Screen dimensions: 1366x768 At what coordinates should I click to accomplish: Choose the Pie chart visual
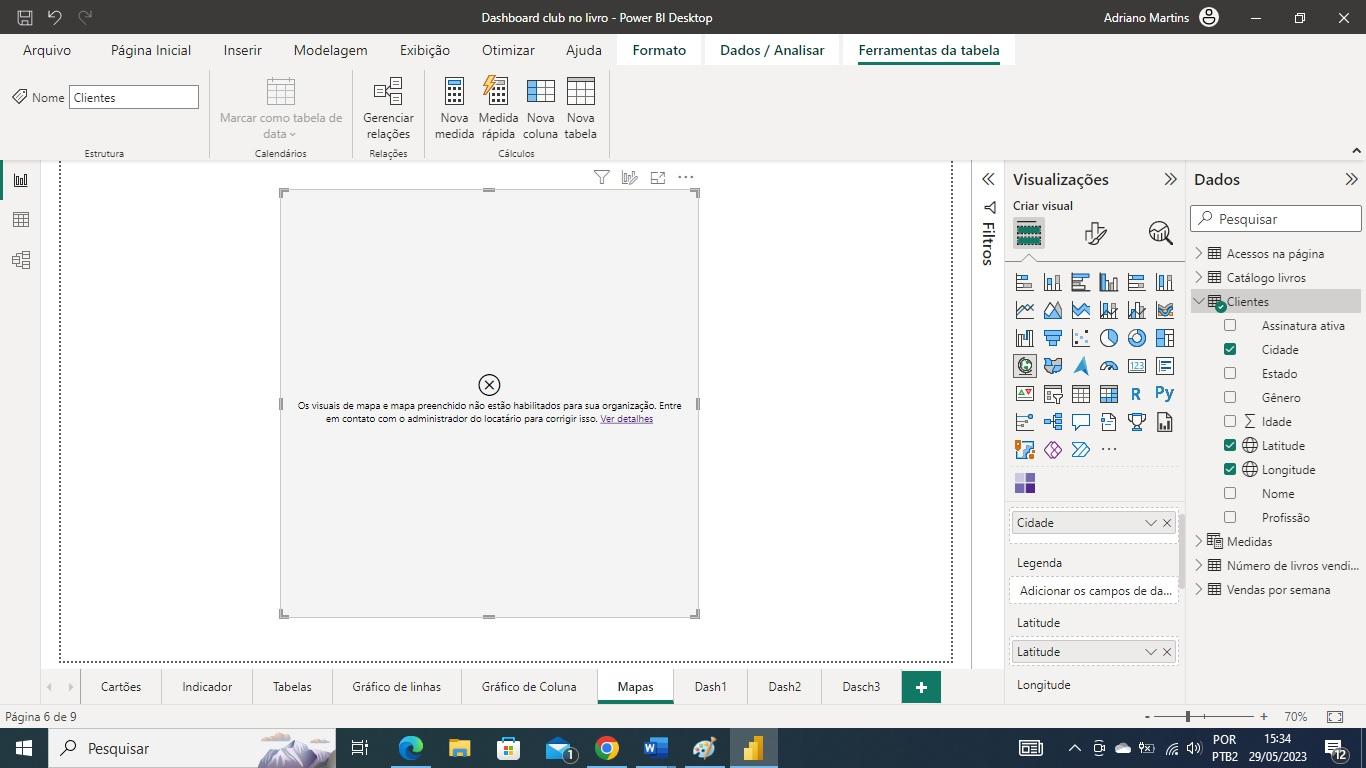tap(1108, 338)
